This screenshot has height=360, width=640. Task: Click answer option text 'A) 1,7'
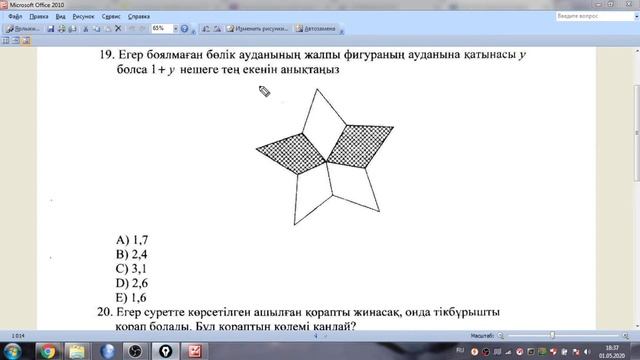(132, 240)
